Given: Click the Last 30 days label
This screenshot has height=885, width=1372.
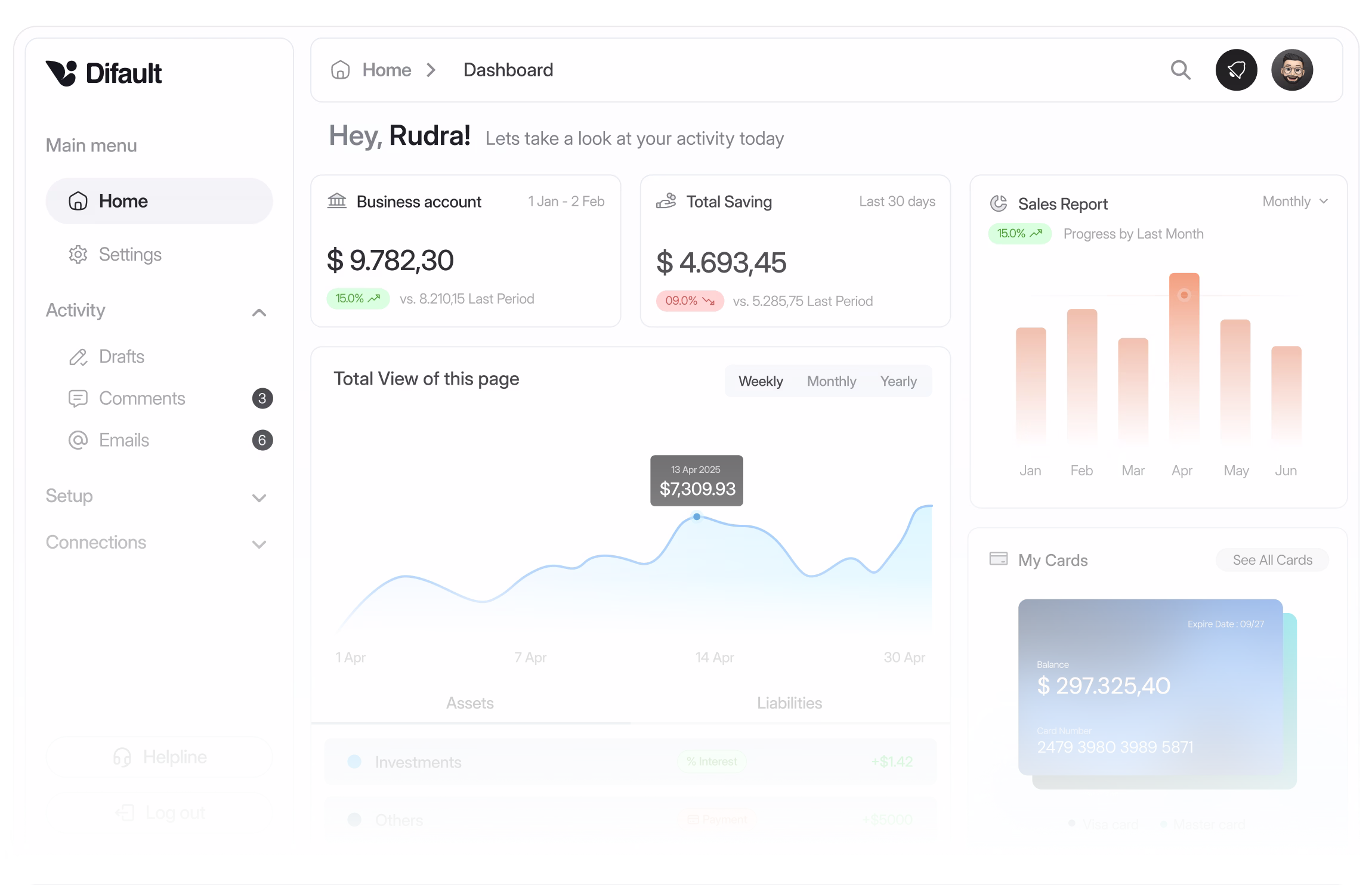Looking at the screenshot, I should point(897,201).
